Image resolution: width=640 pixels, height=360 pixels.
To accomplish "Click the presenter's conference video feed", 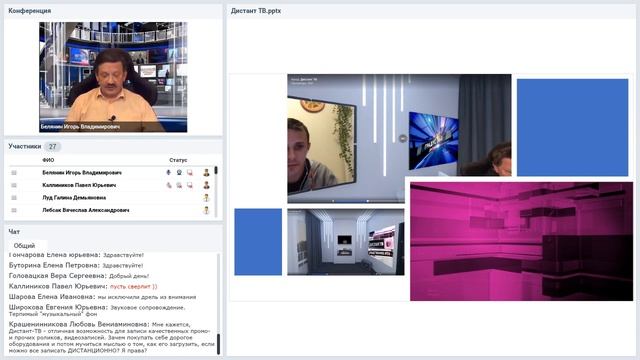I will click(x=113, y=77).
